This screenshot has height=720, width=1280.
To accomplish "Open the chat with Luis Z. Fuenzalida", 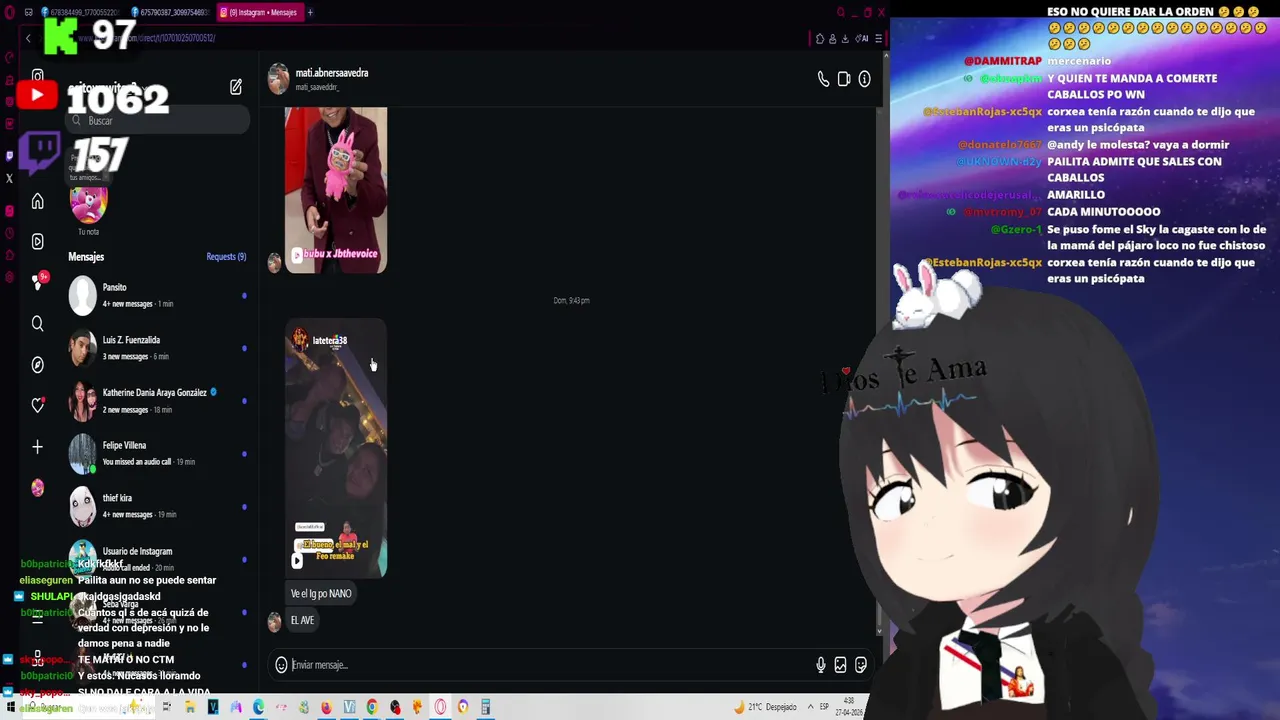I will 158,348.
